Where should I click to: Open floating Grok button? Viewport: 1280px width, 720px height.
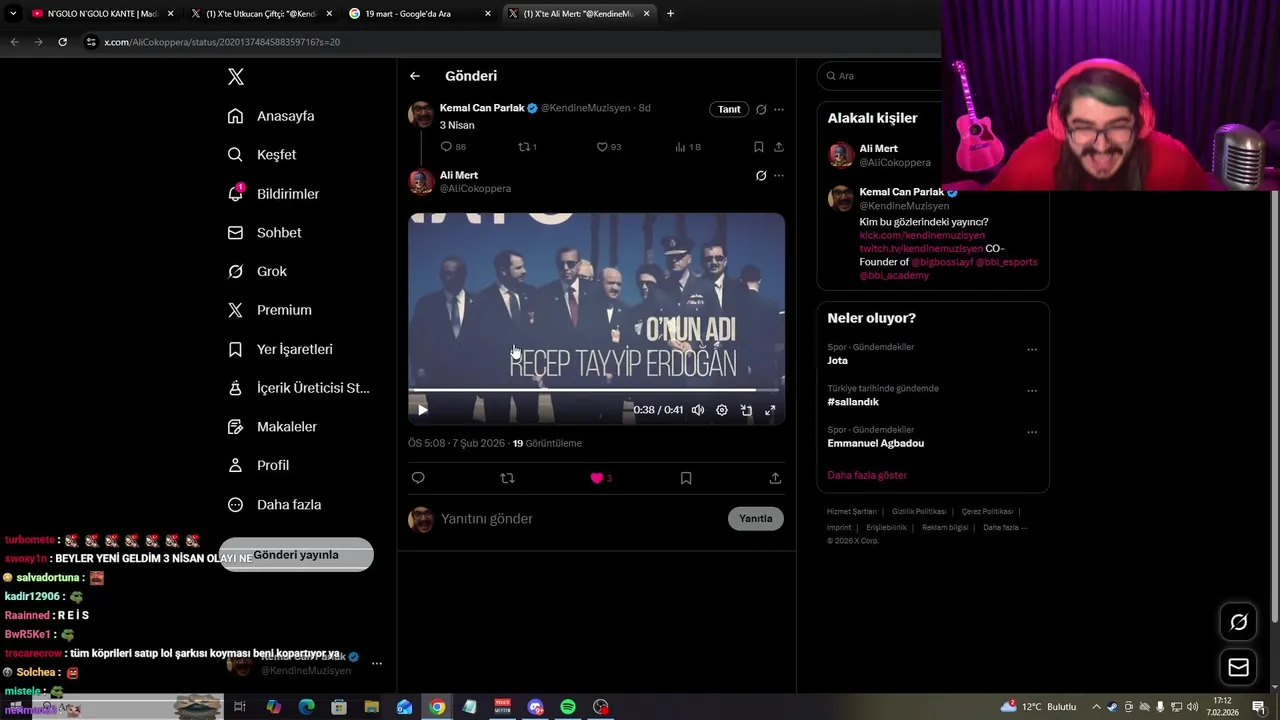[1238, 622]
